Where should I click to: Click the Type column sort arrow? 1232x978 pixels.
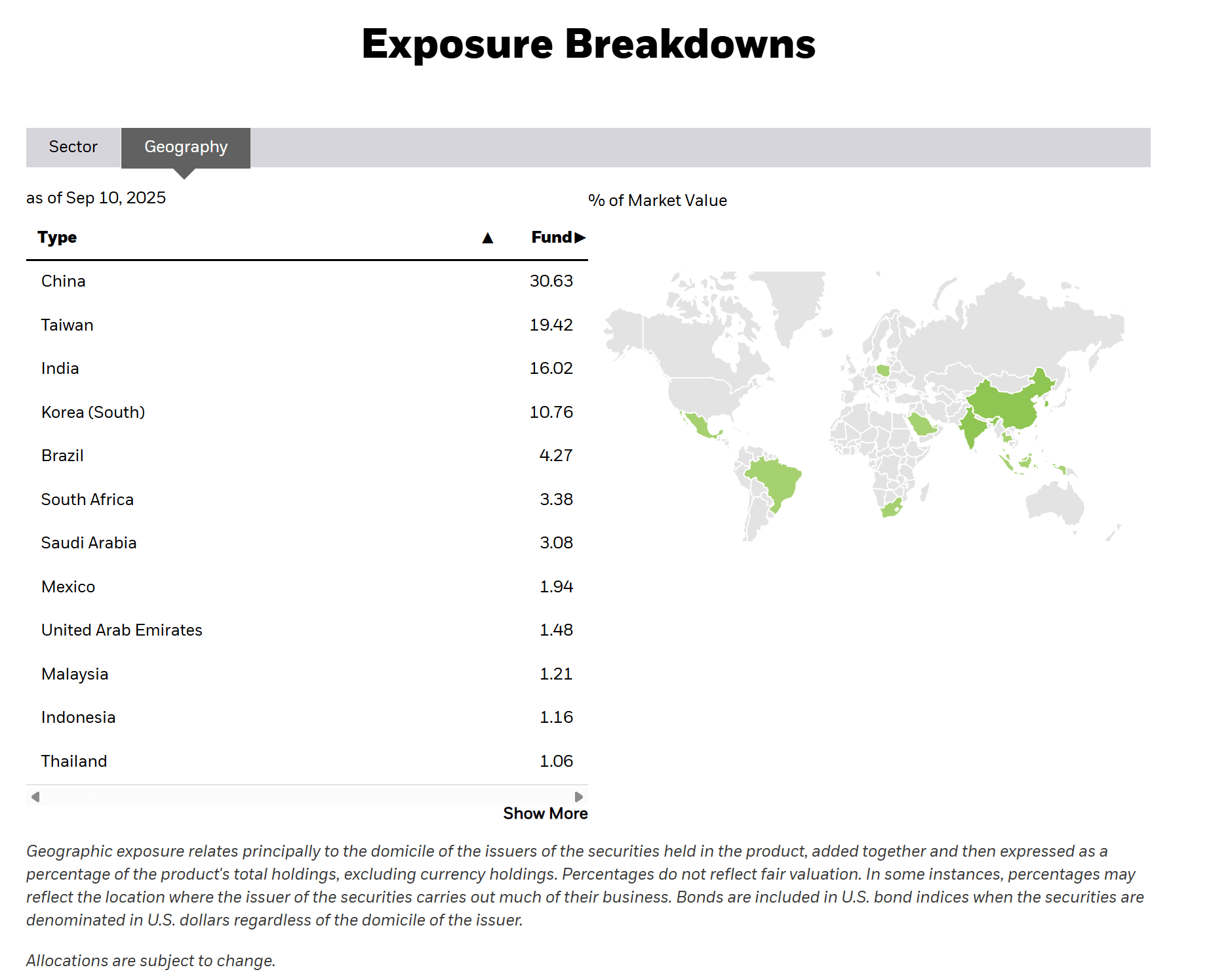tap(487, 238)
